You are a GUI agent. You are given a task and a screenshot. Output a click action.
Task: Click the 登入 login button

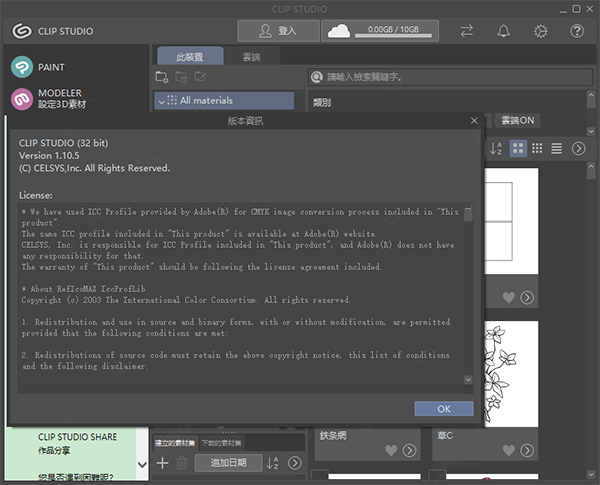click(277, 31)
